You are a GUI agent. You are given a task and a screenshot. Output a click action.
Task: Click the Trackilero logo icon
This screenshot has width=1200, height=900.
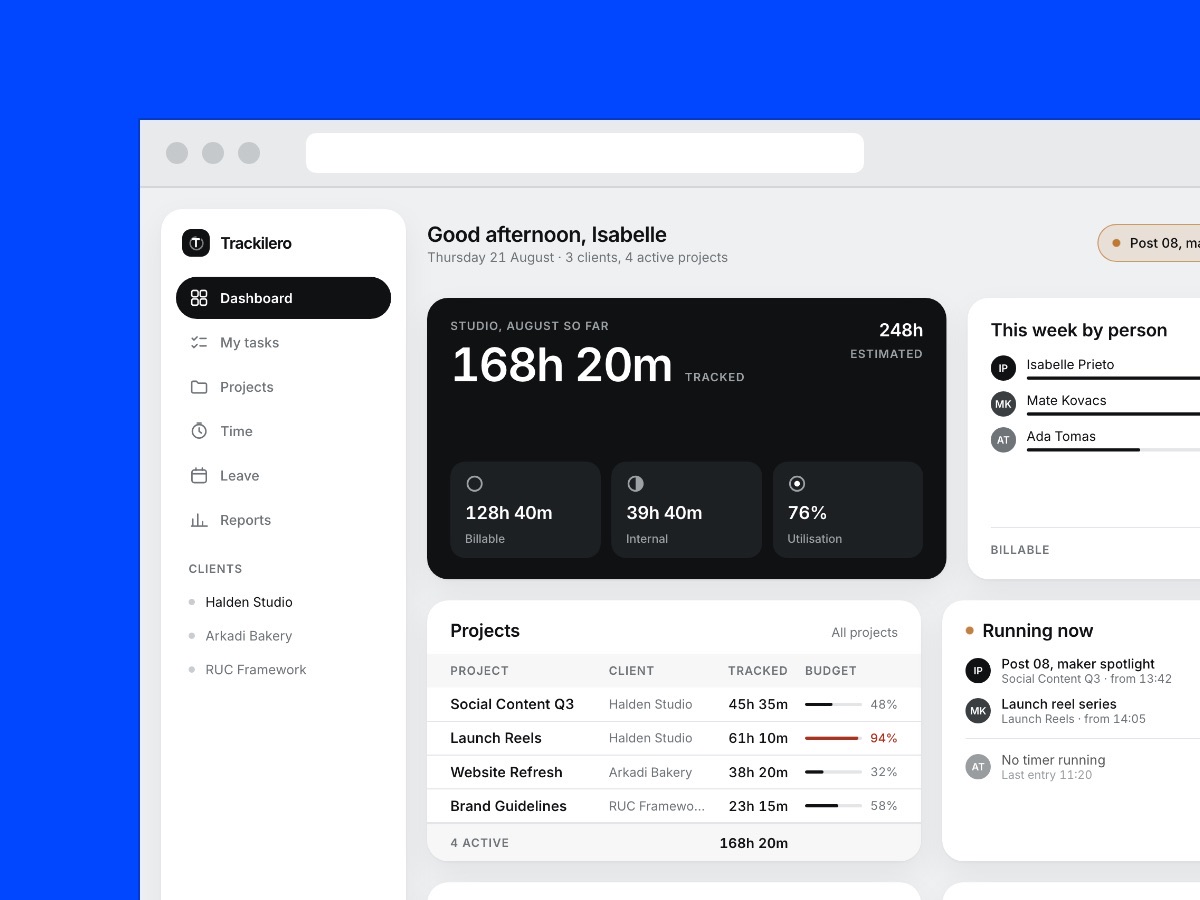(x=196, y=243)
